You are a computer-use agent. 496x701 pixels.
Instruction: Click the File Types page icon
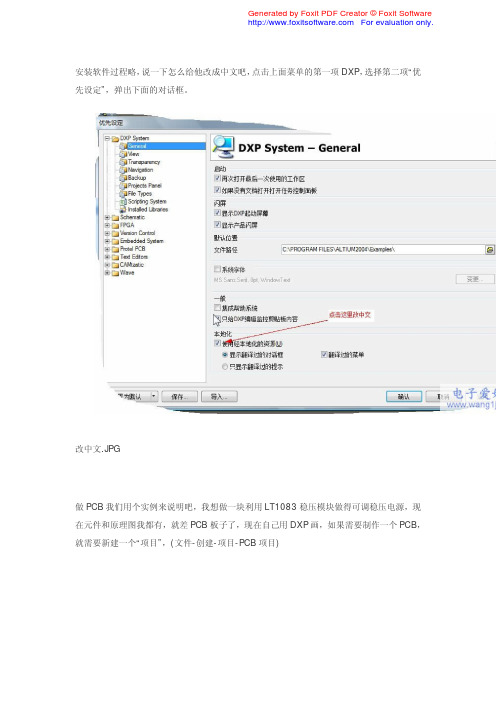[x=123, y=194]
